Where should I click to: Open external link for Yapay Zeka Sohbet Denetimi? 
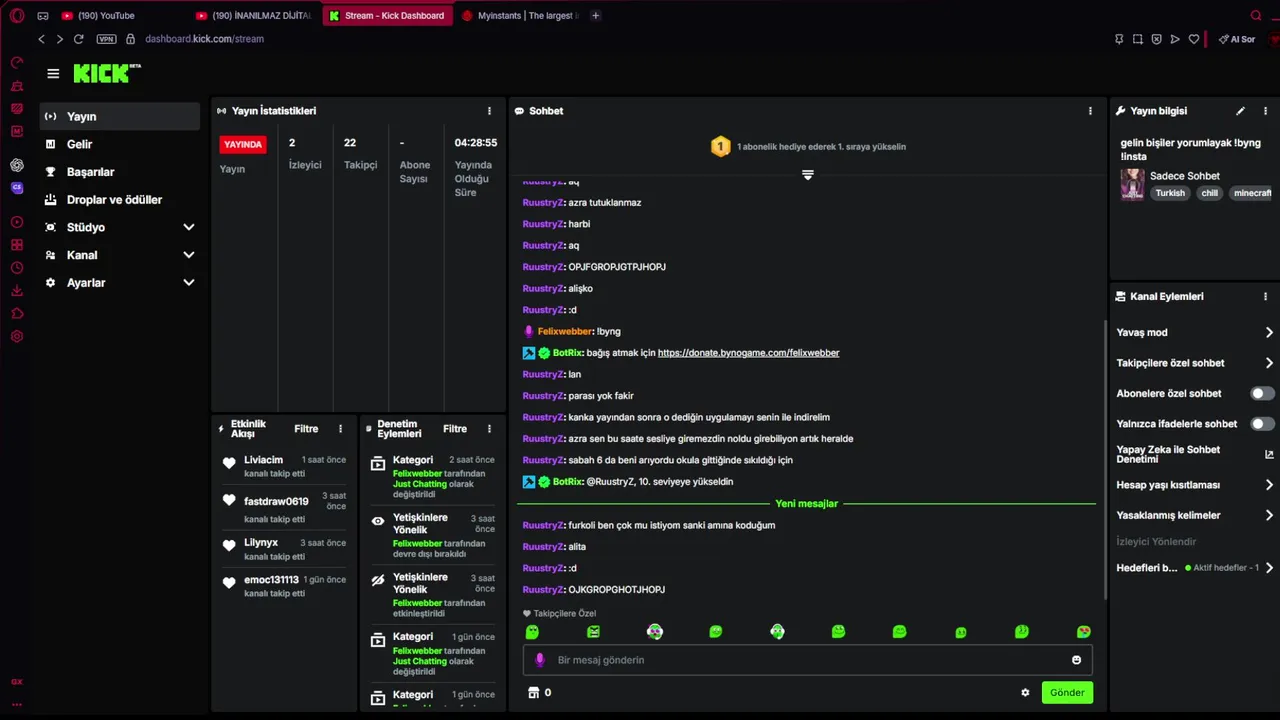click(1269, 454)
